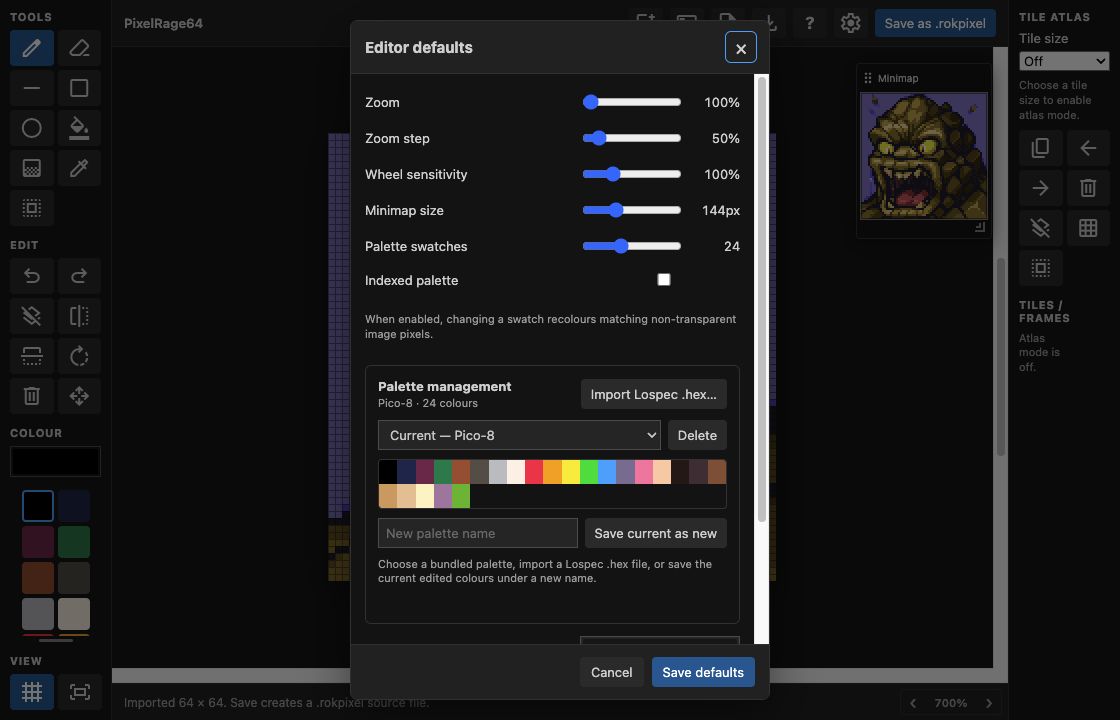
Task: Select the dark green sidebar swatch
Action: click(x=74, y=541)
